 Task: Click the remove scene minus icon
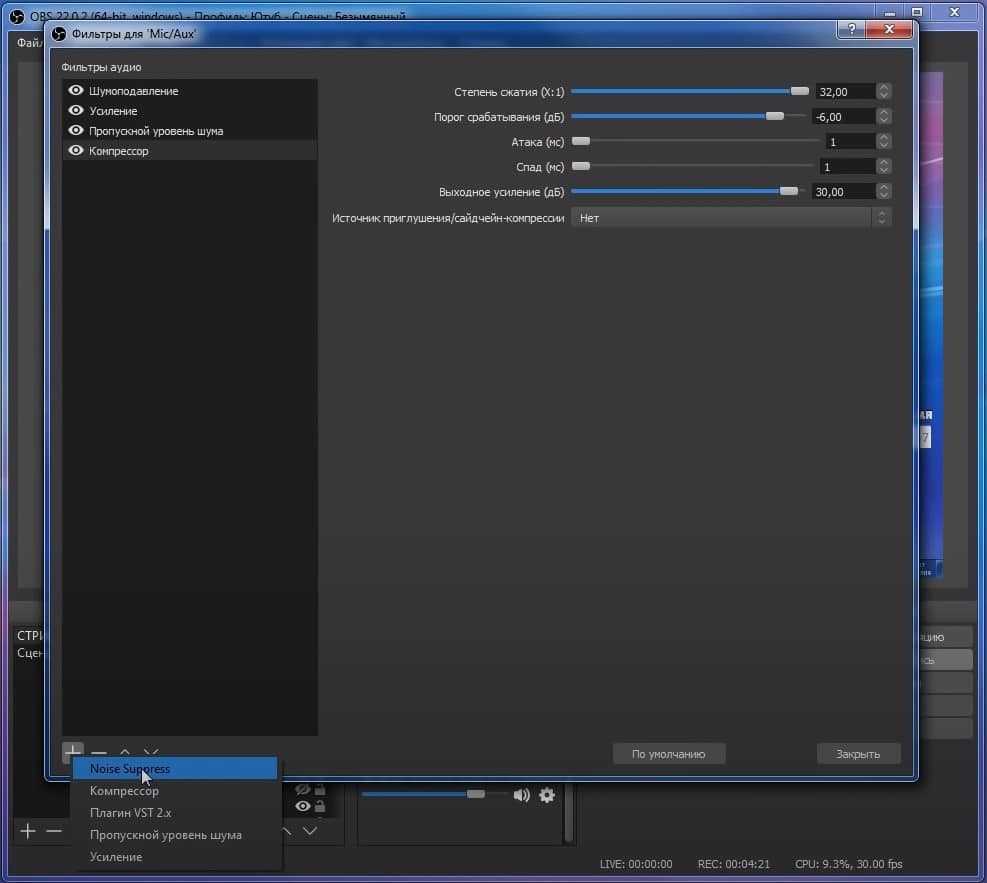(x=54, y=831)
